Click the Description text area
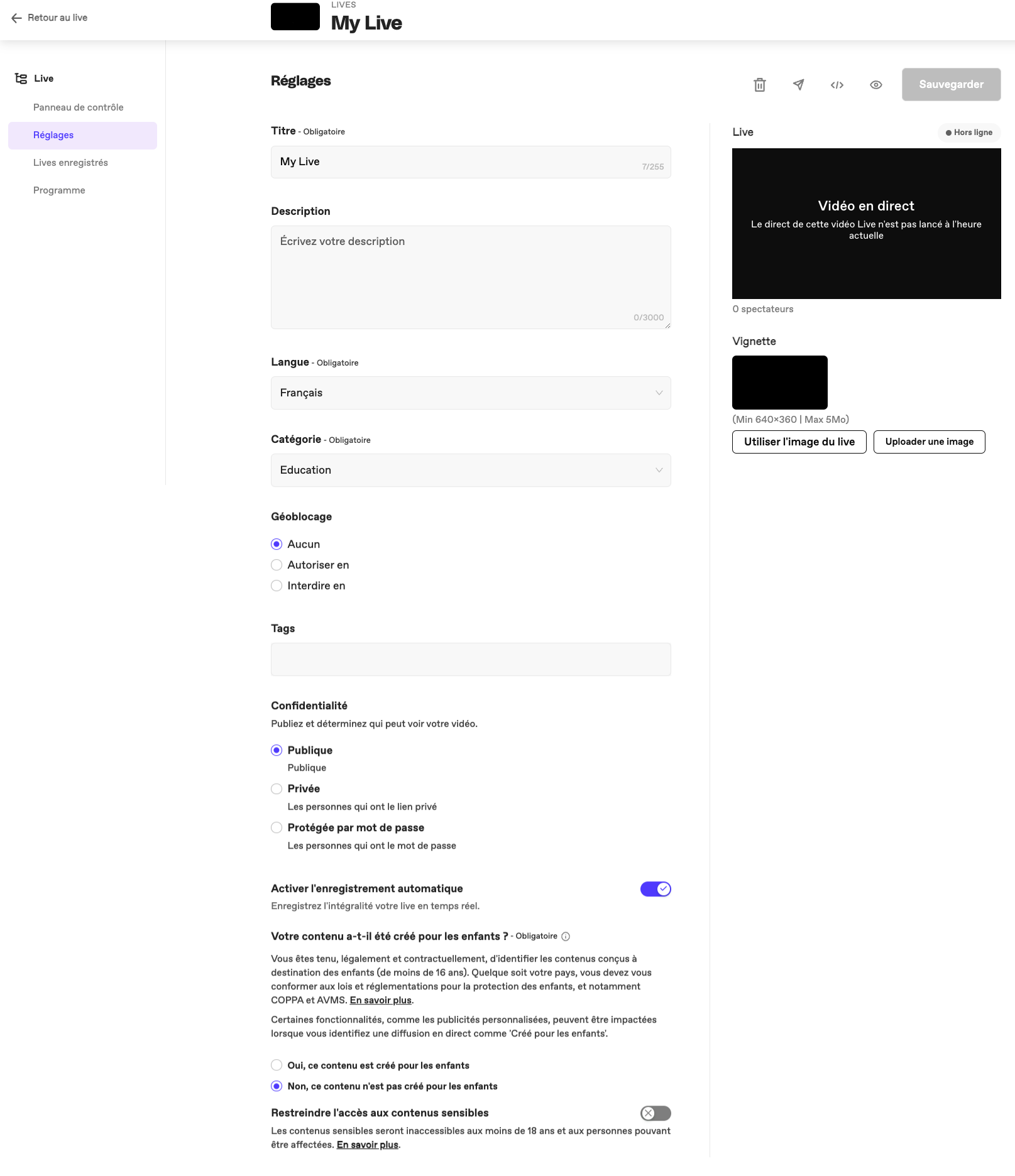This screenshot has width=1015, height=1176. tap(471, 277)
